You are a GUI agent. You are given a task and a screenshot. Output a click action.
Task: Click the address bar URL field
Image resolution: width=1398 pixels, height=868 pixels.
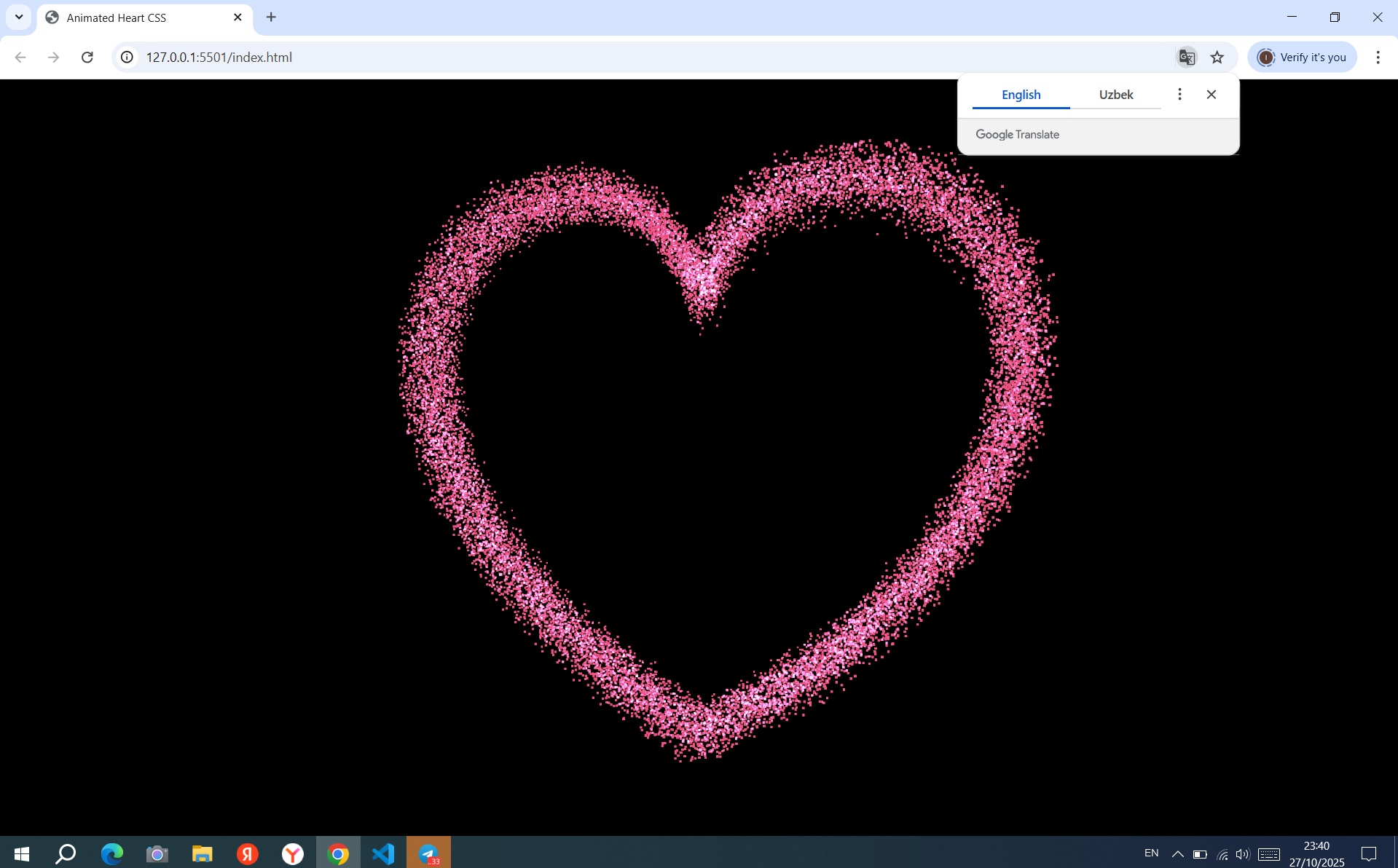583,57
